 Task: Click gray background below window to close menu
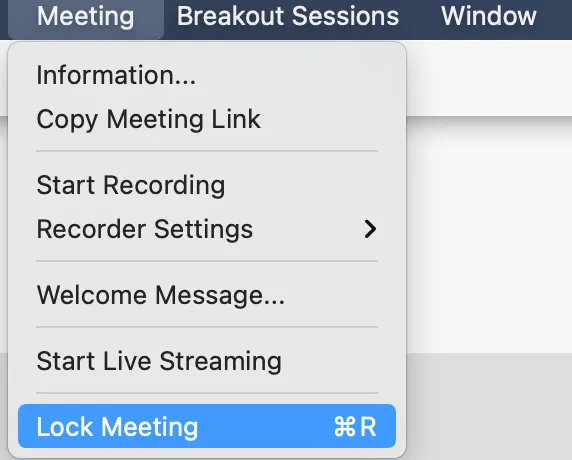coord(489,406)
